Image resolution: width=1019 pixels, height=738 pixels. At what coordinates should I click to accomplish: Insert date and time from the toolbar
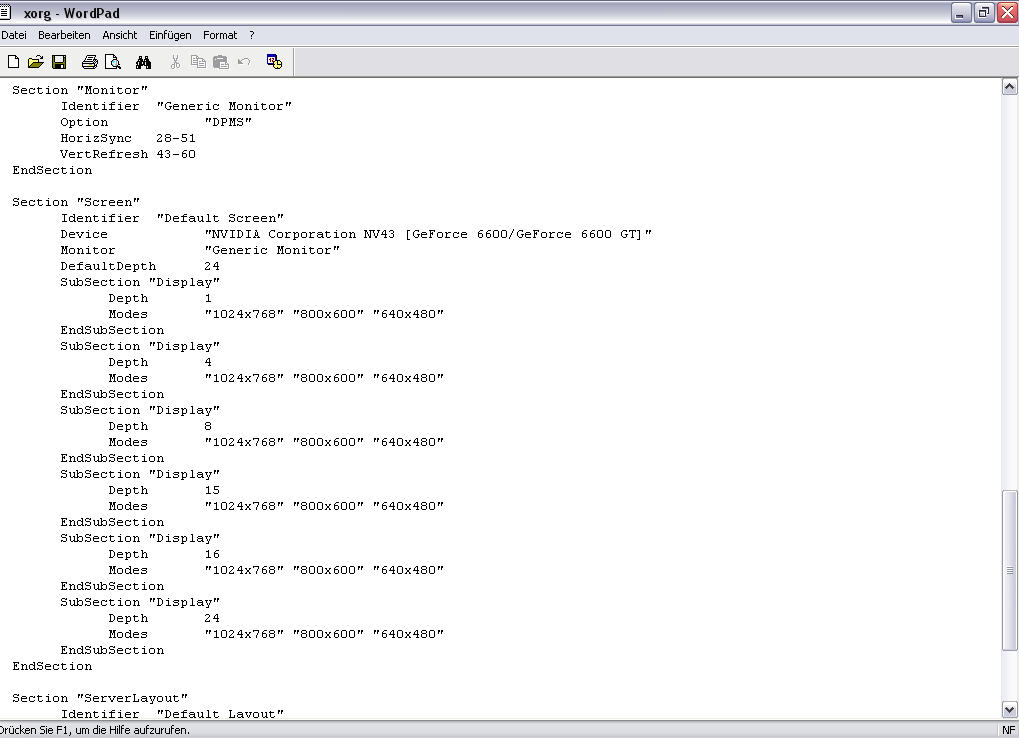pos(274,62)
